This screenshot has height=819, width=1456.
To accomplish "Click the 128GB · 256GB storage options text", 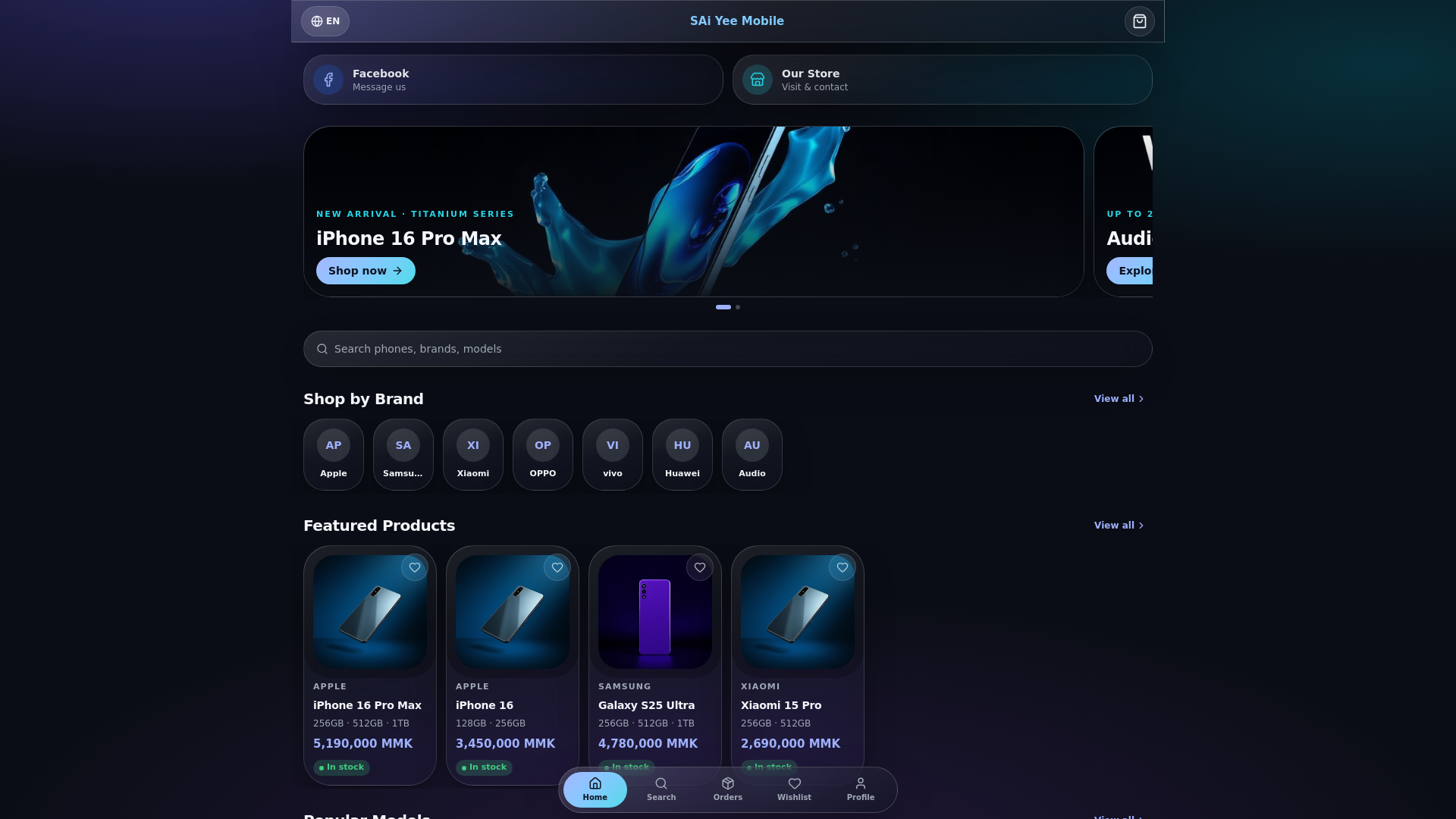I will pyautogui.click(x=491, y=723).
